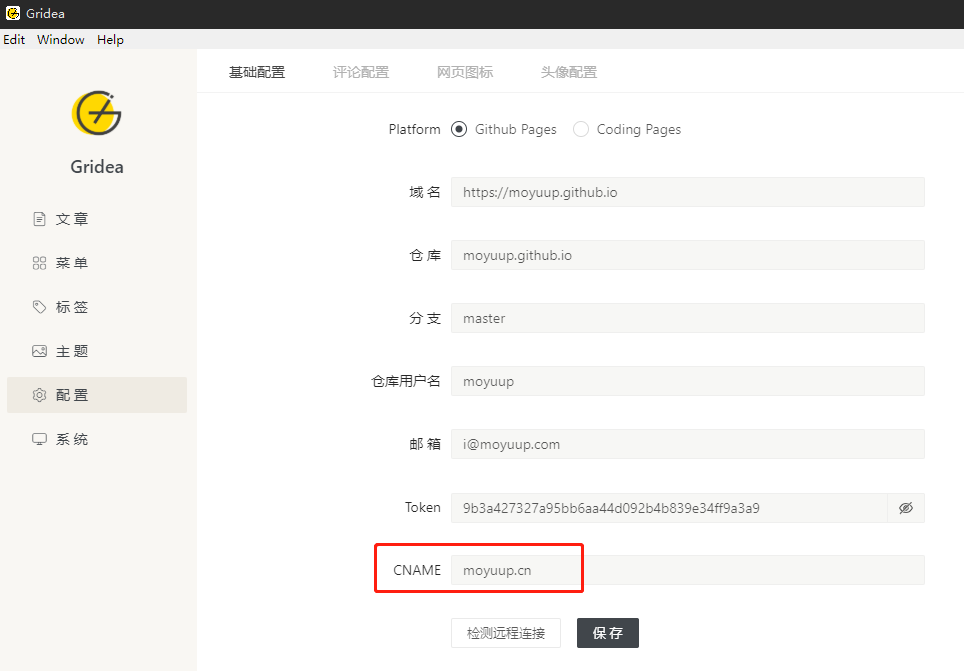Focus the 域名 input field
964x671 pixels.
pyautogui.click(x=688, y=193)
